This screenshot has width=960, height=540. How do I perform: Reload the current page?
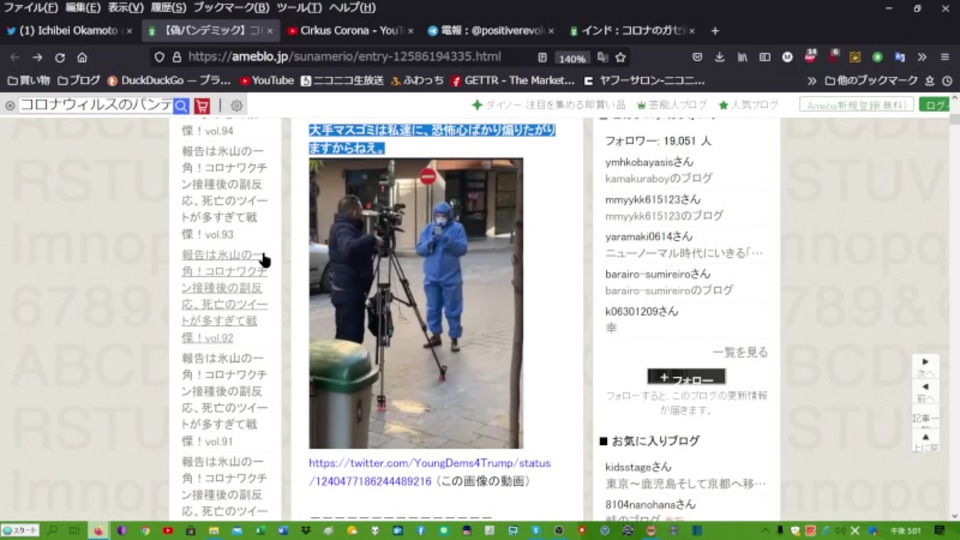coord(59,57)
